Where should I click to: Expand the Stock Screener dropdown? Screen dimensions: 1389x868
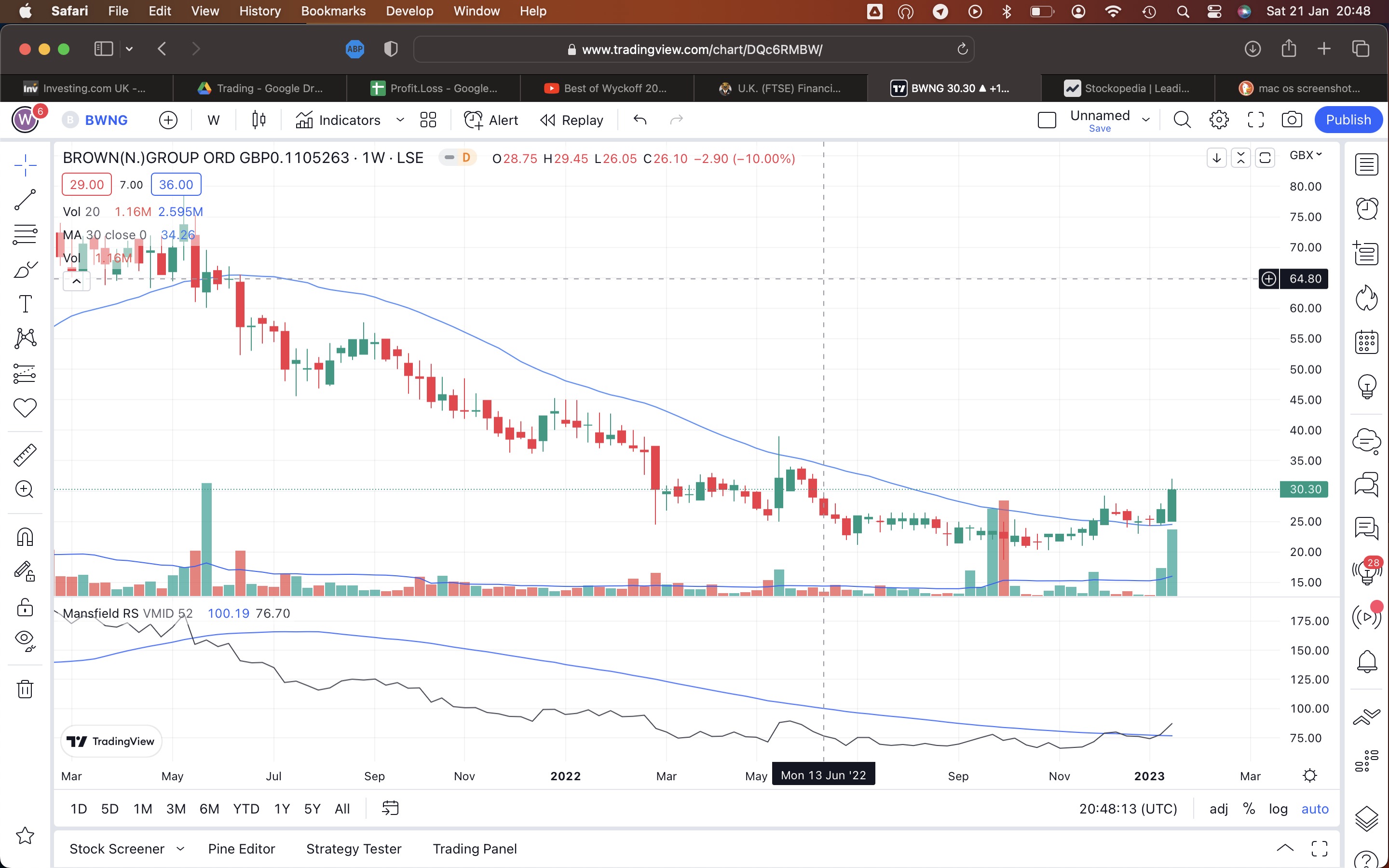click(180, 849)
